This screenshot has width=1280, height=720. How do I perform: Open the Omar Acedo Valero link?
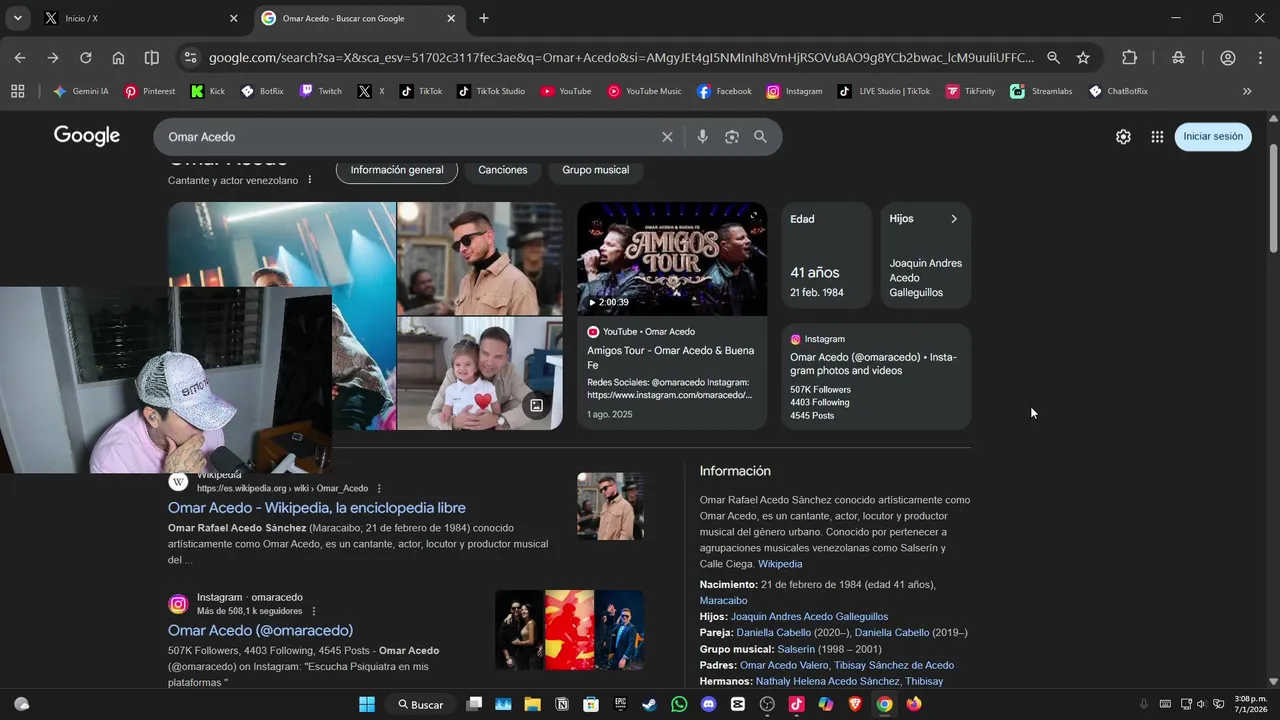tap(784, 665)
